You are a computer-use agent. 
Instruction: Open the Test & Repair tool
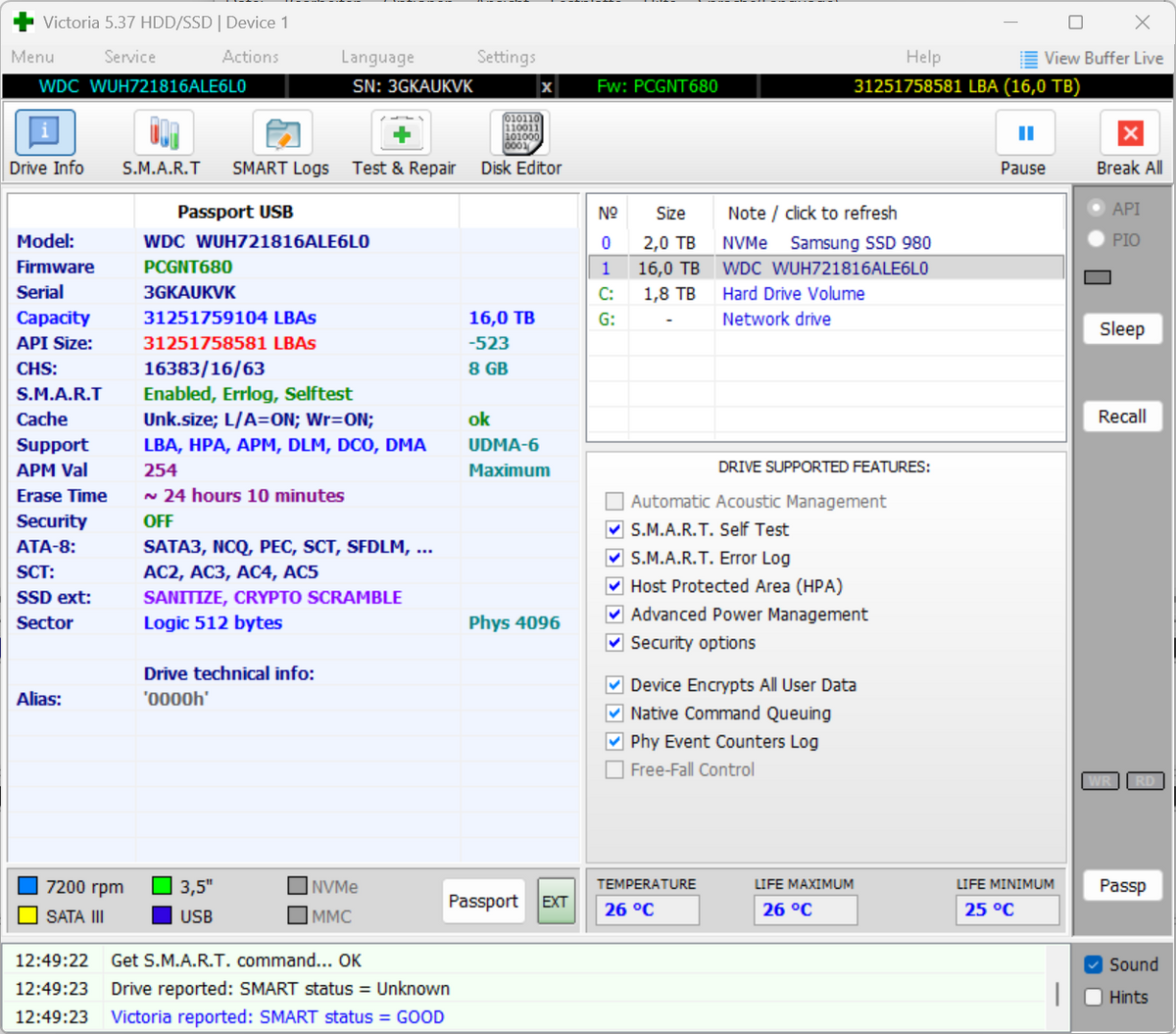(x=404, y=144)
